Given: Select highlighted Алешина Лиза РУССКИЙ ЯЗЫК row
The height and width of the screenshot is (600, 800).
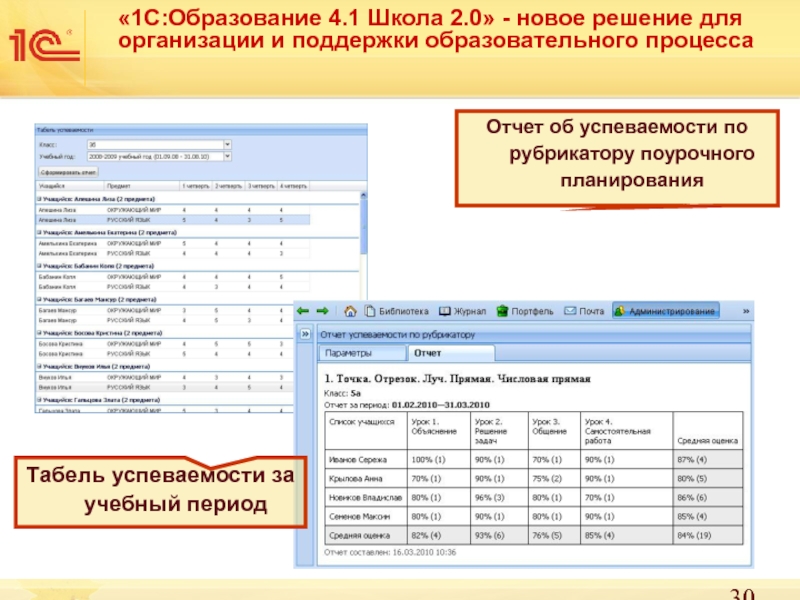Looking at the screenshot, I should point(173,220).
